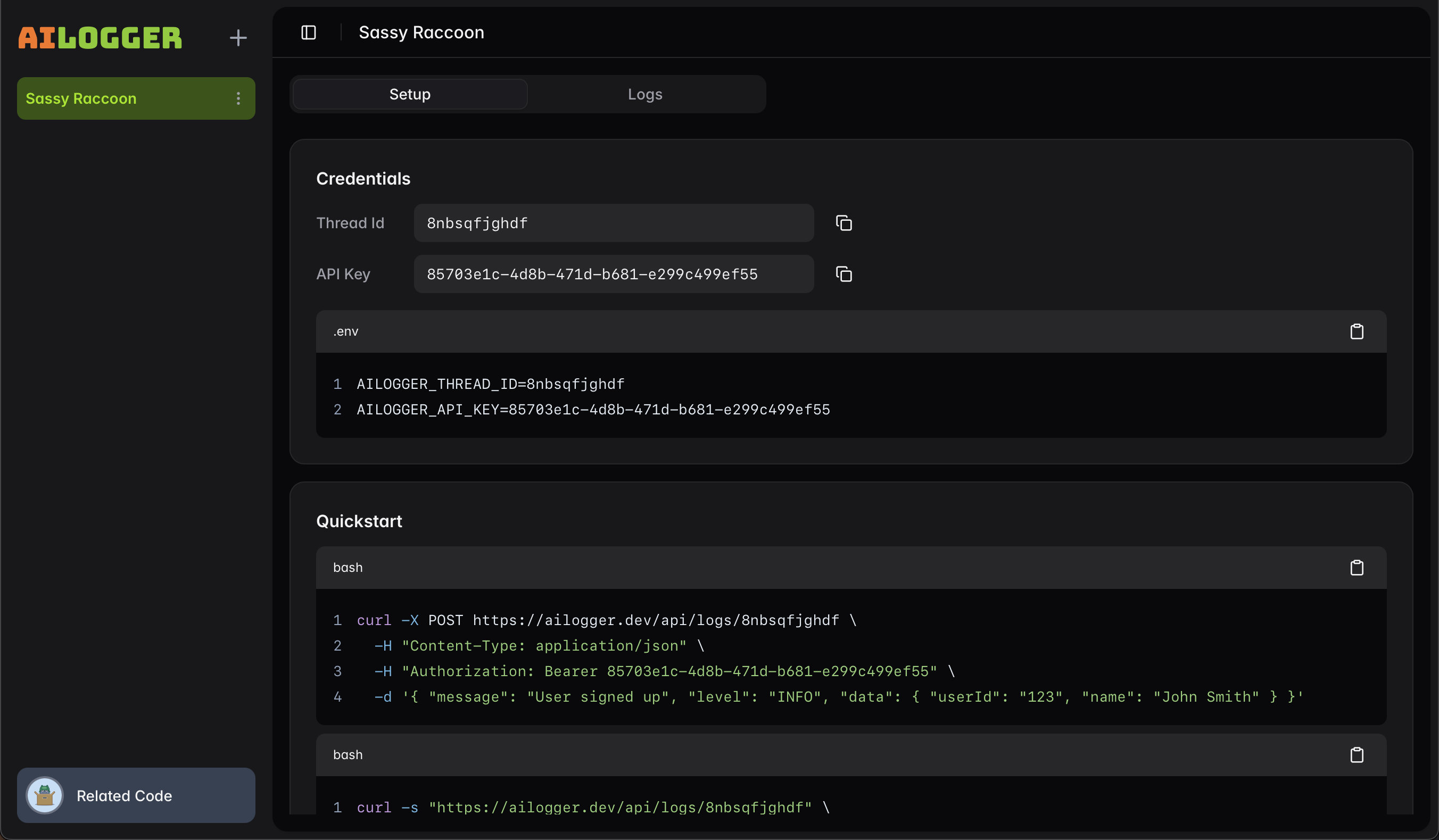
Task: Click the Related Code avatar icon
Action: (x=45, y=795)
